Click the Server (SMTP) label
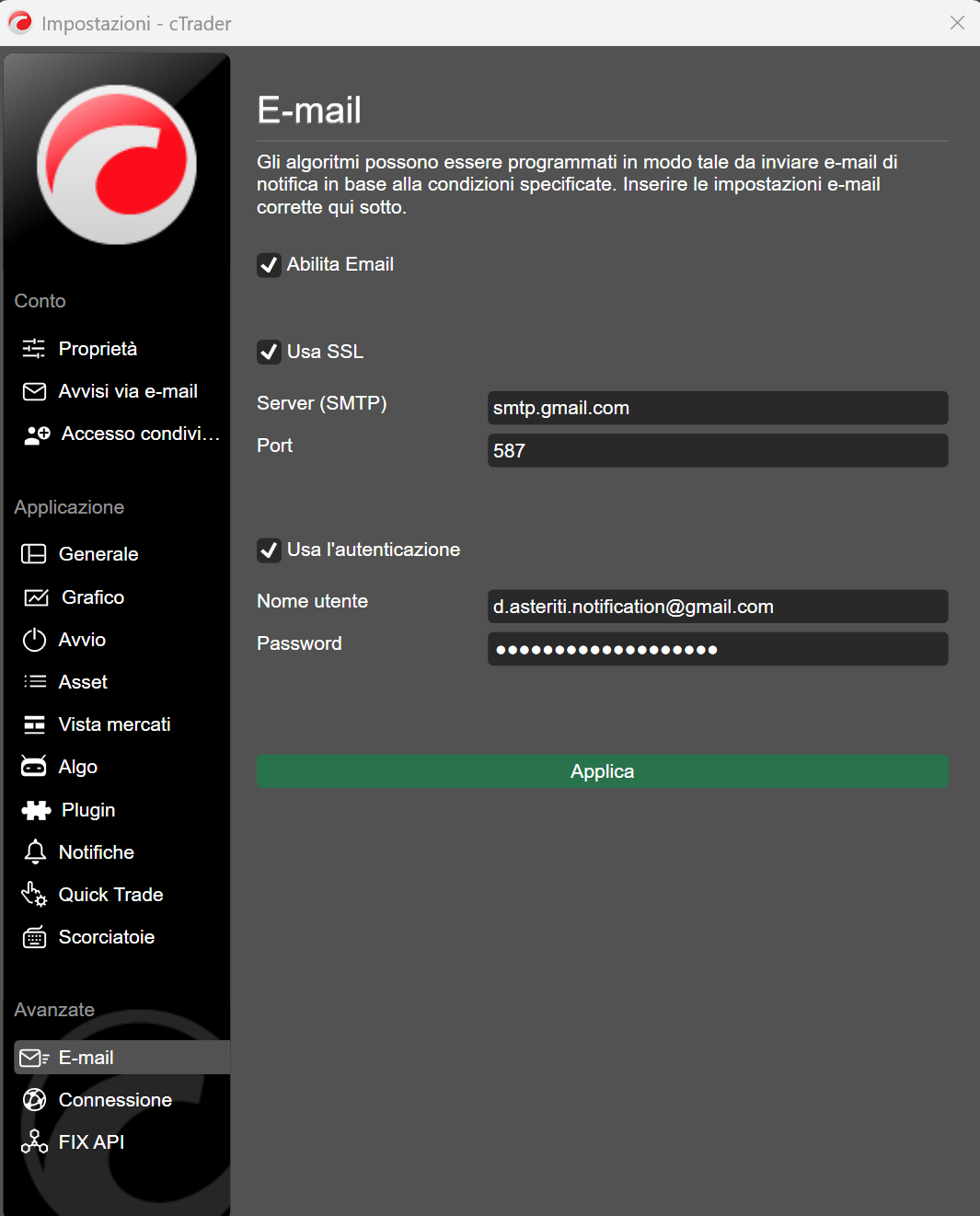980x1216 pixels. 322,403
